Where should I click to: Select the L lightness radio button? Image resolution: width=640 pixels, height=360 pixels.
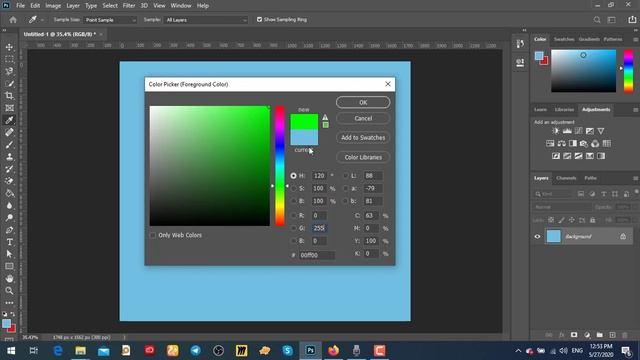346,176
